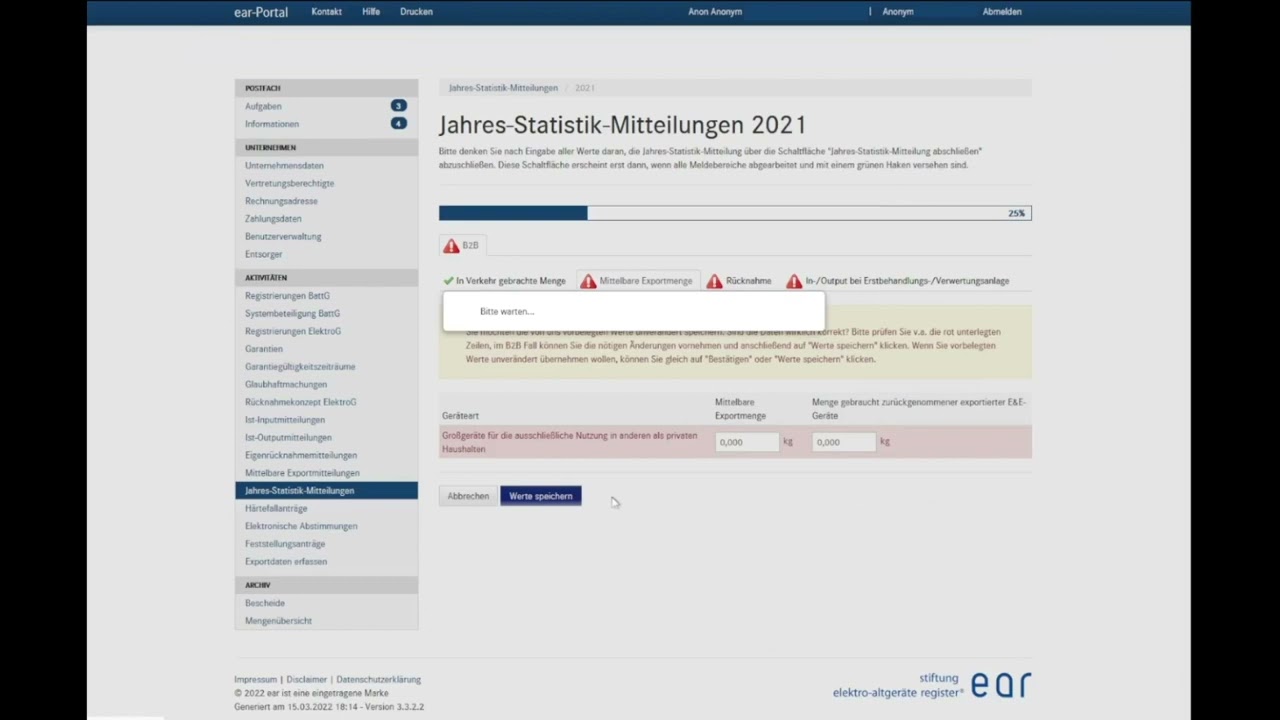This screenshot has width=1280, height=720.
Task: Open Ist-Inputmitteilungen
Action: click(x=285, y=420)
